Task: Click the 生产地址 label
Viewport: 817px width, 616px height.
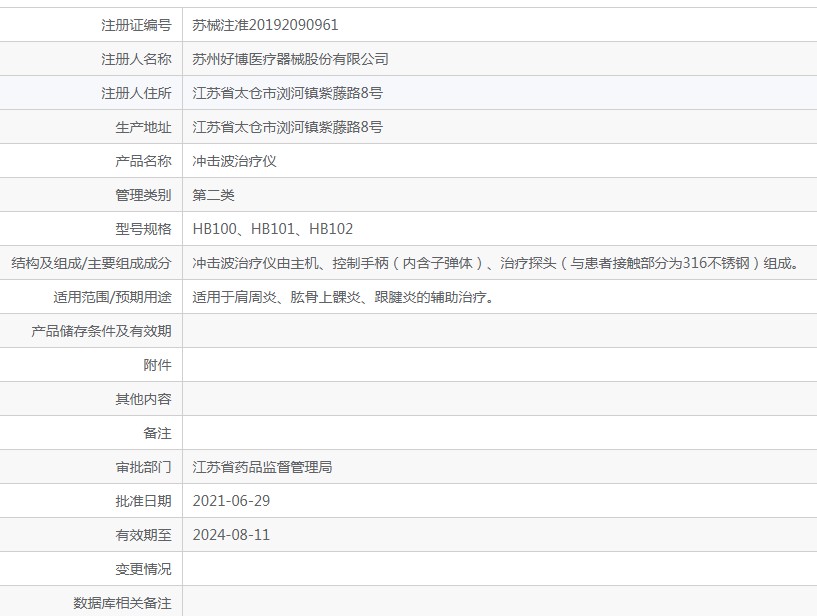Action: click(x=143, y=127)
